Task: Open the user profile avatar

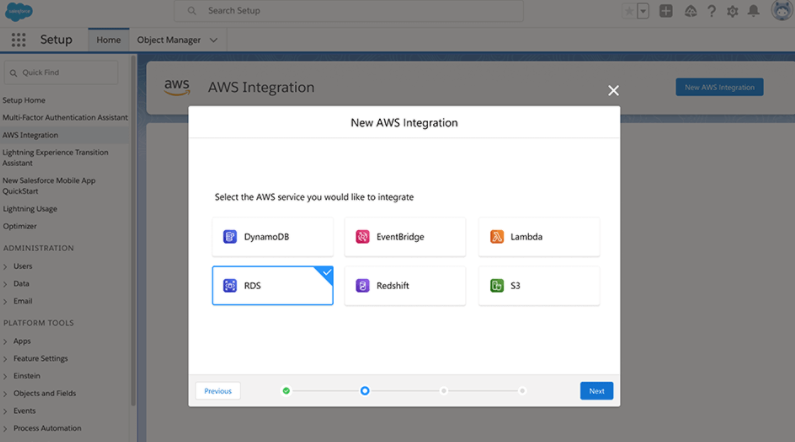Action: coord(781,10)
